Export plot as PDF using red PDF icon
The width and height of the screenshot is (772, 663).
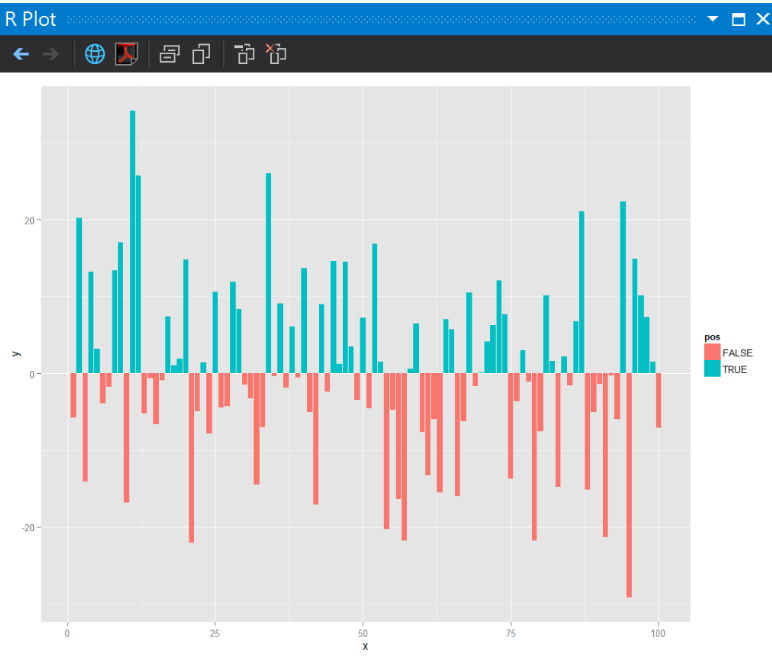[x=127, y=54]
